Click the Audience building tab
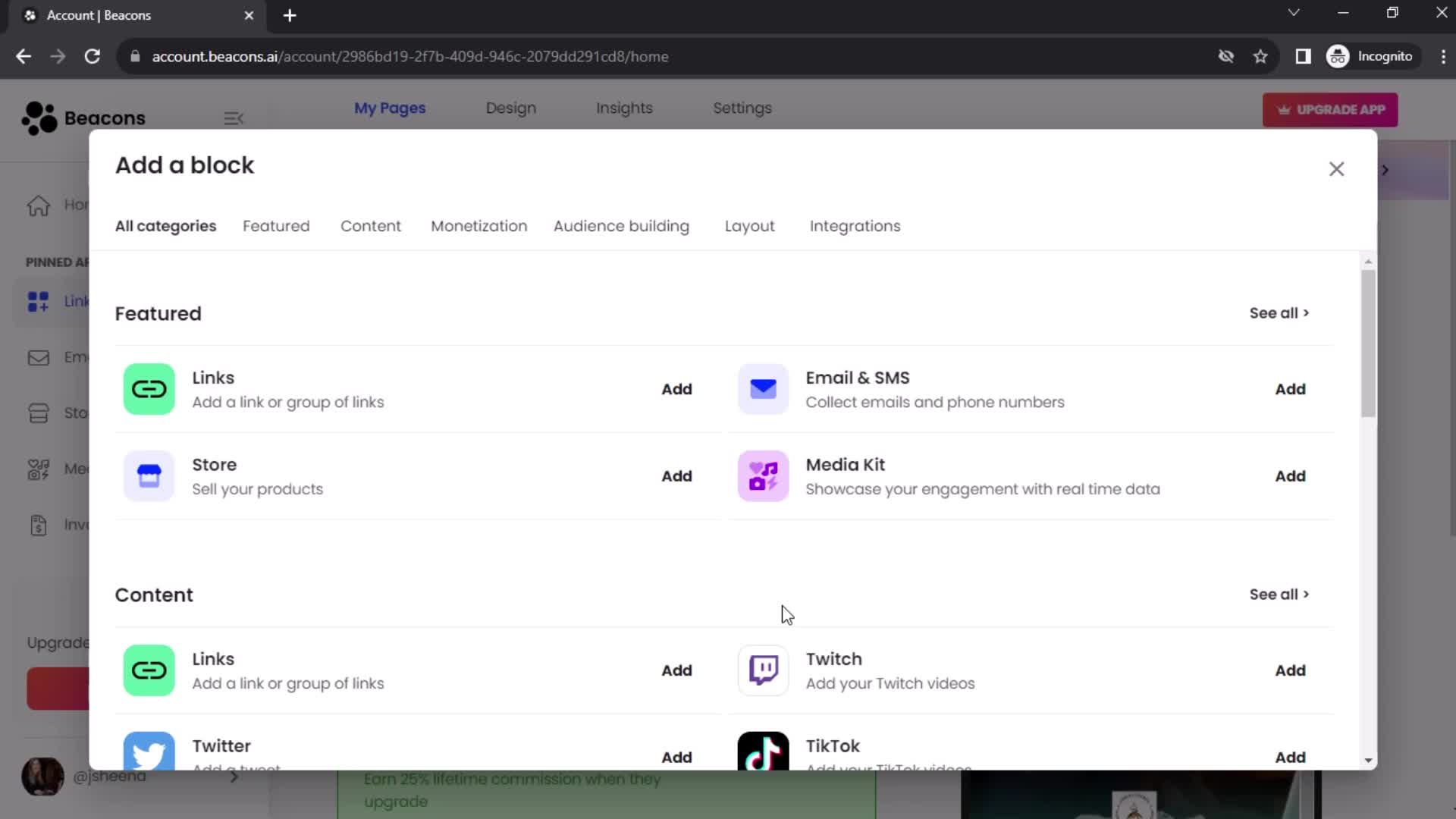This screenshot has width=1456, height=819. click(622, 226)
